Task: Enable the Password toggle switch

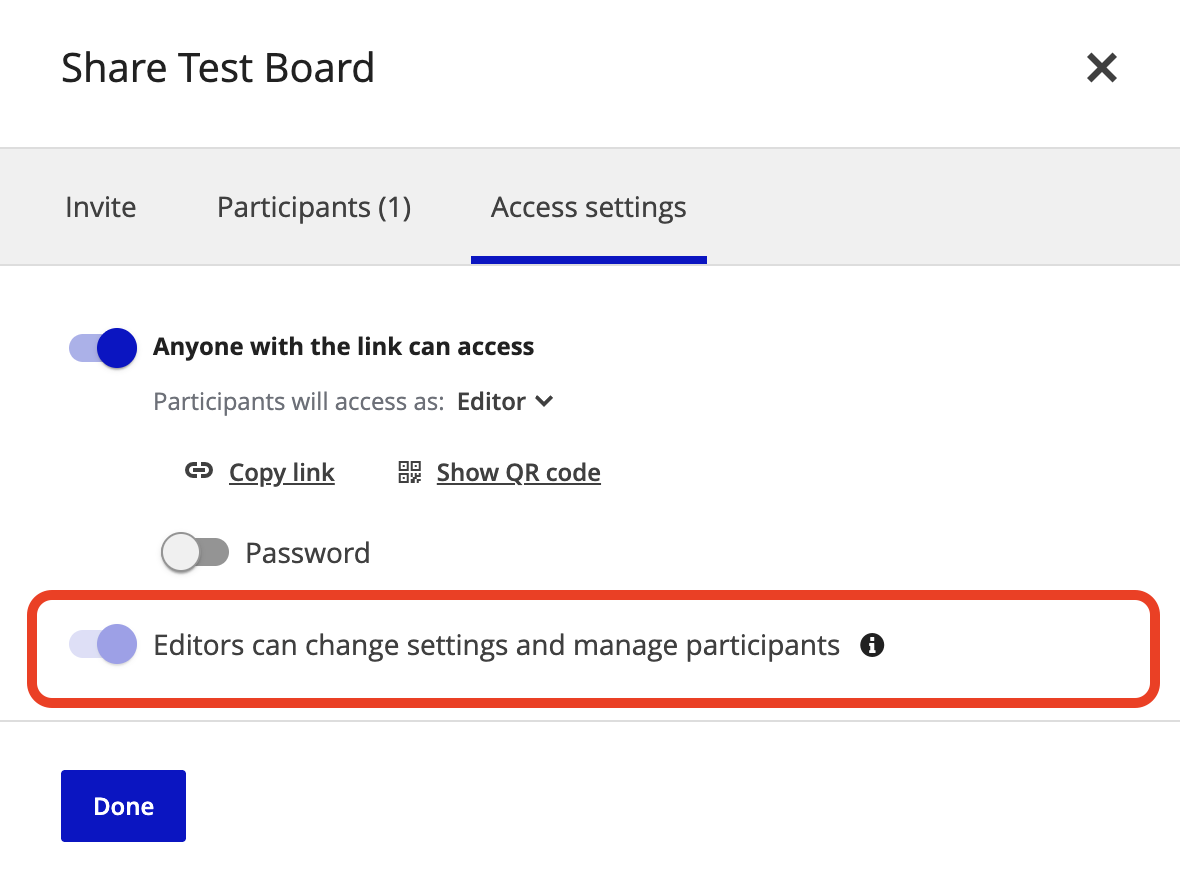Action: click(x=195, y=552)
